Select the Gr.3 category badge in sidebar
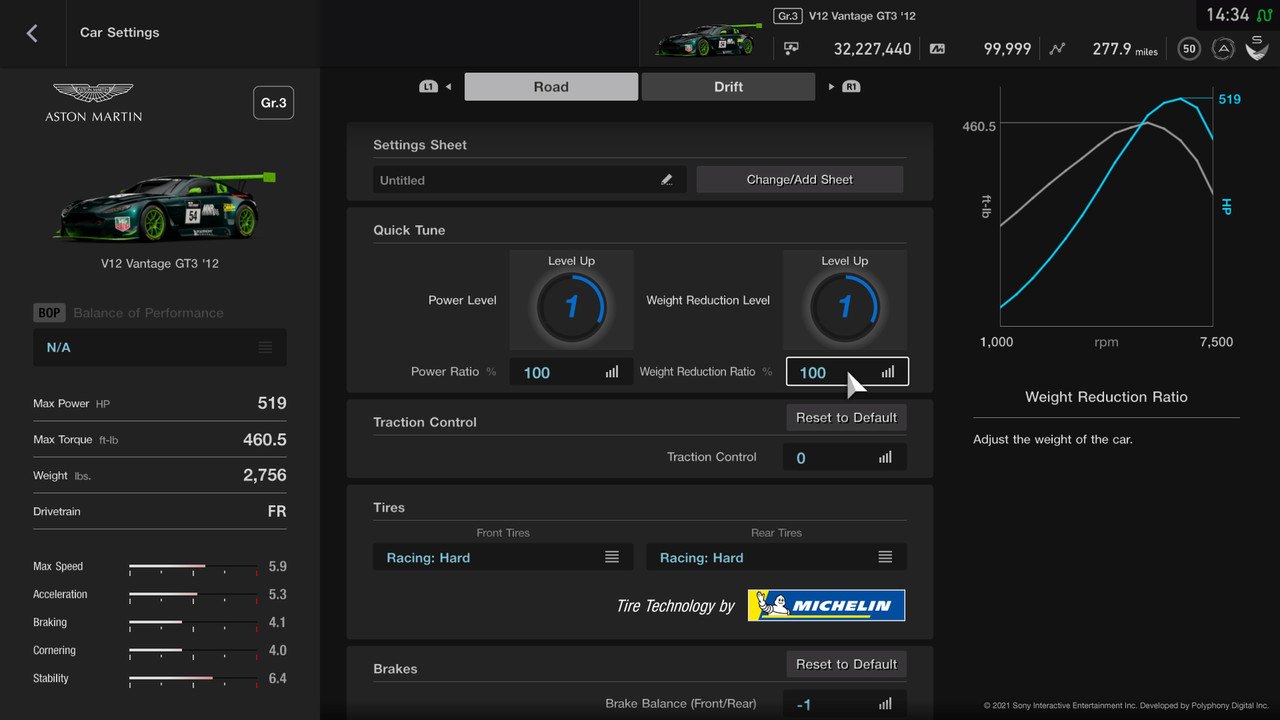The width and height of the screenshot is (1280, 720). tap(273, 103)
